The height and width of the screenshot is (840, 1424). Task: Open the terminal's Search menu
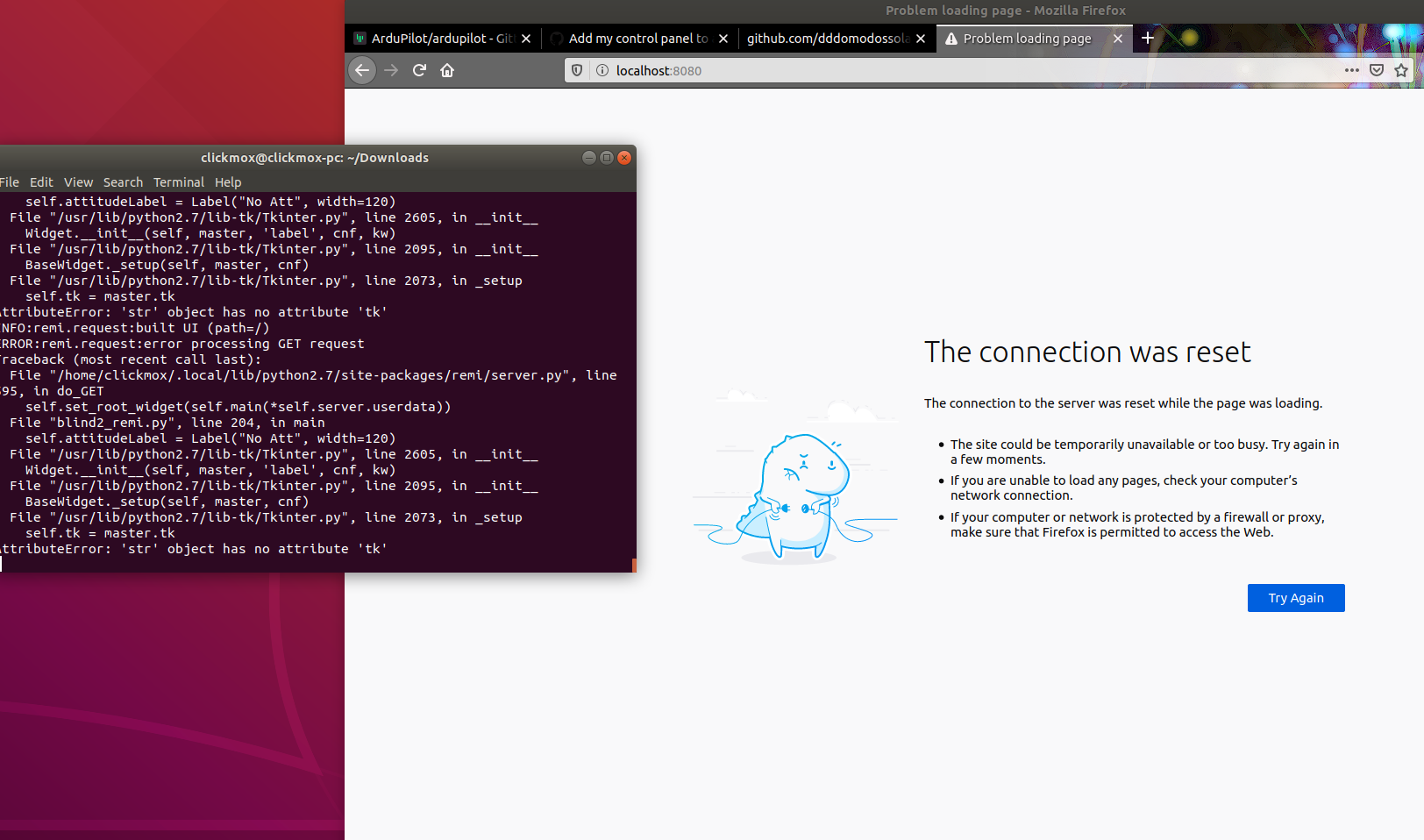click(123, 182)
